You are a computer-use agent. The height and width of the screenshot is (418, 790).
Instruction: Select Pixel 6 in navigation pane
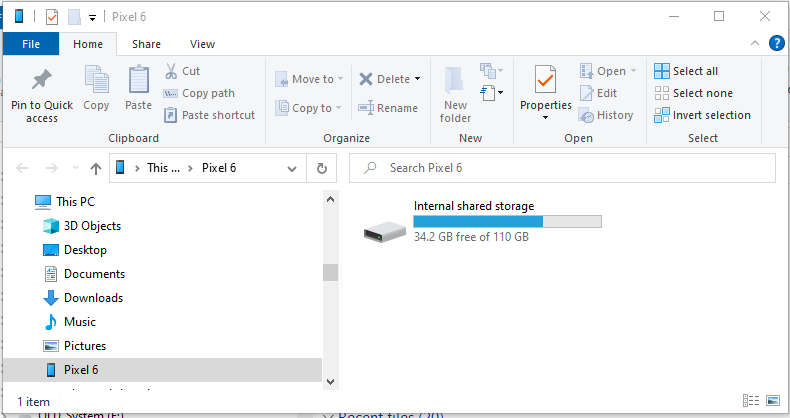[162, 370]
